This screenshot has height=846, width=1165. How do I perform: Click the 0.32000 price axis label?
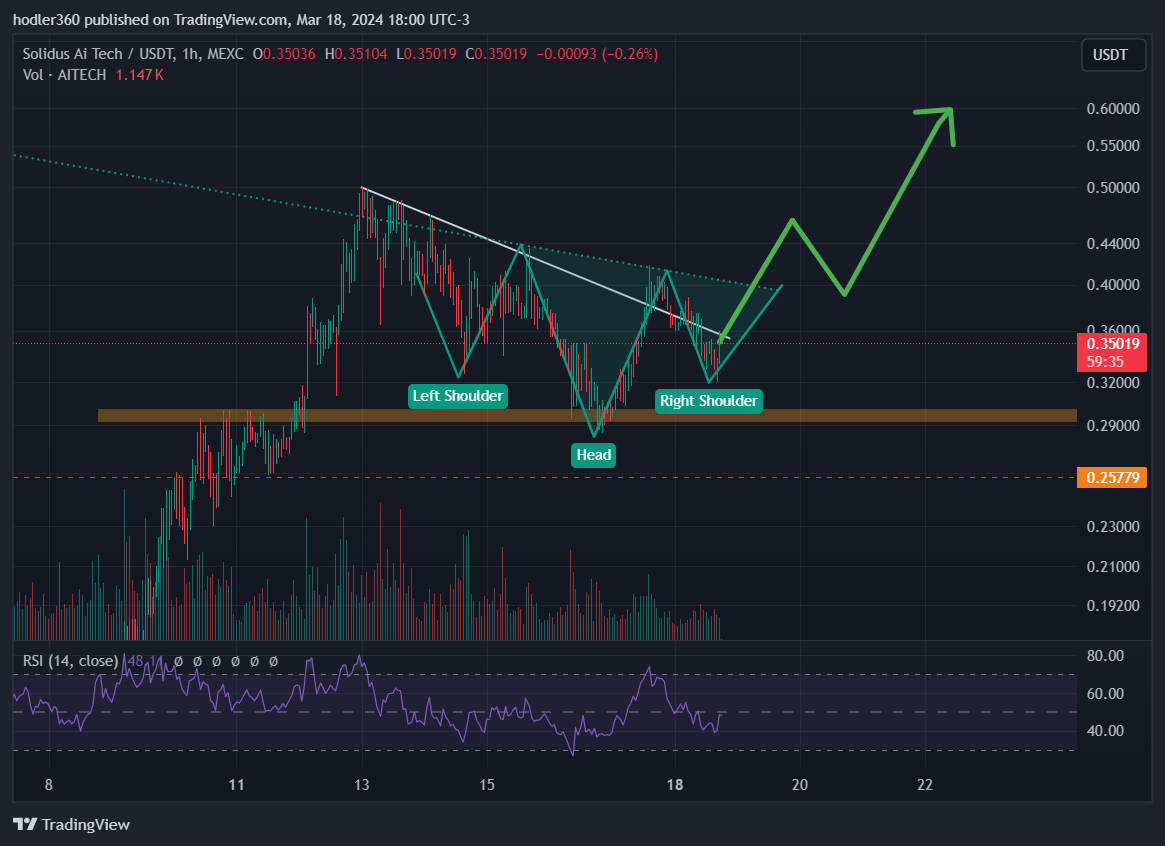pyautogui.click(x=1112, y=383)
